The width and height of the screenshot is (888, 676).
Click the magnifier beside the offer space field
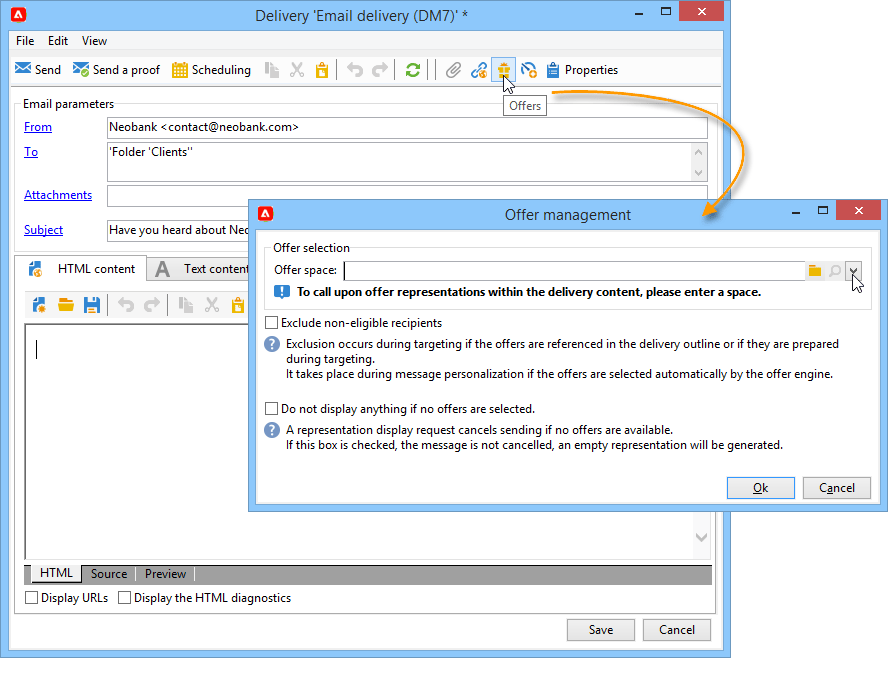(x=835, y=270)
